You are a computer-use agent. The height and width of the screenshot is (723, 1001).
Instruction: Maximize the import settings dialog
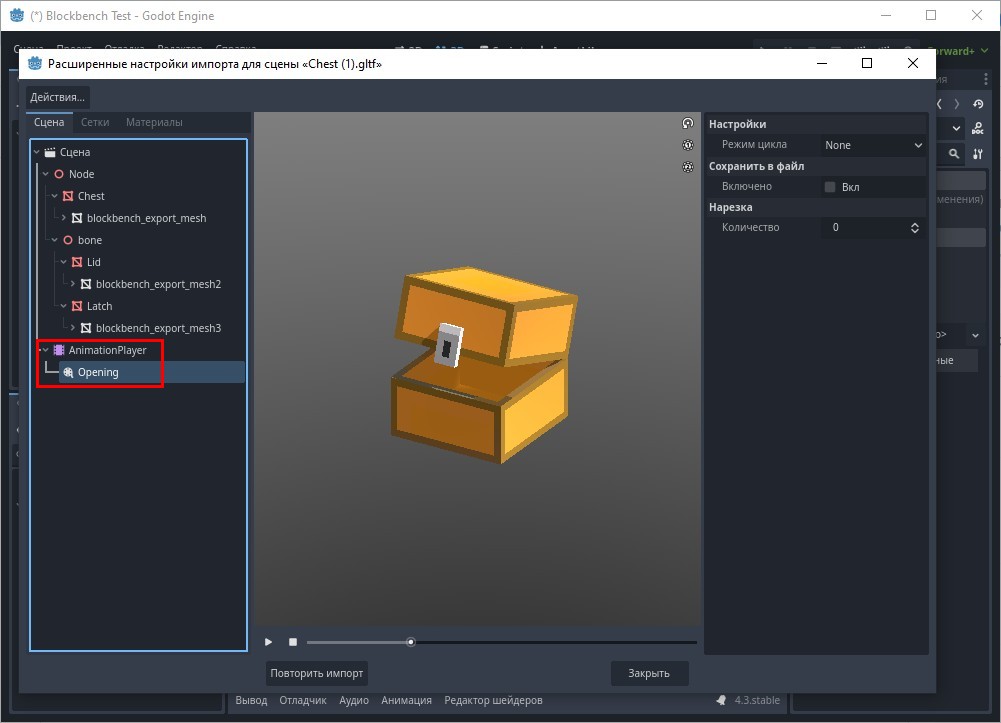pos(867,63)
